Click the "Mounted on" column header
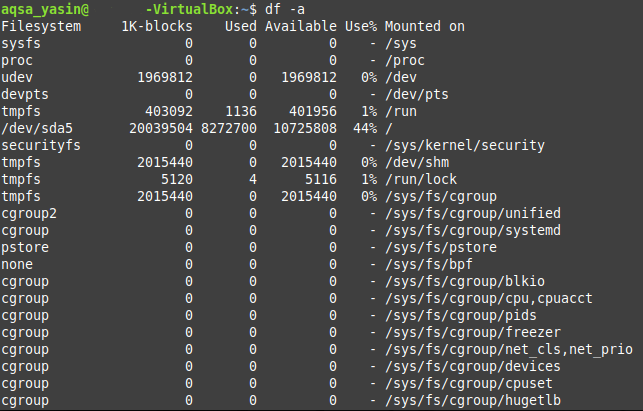The image size is (643, 411). [425, 27]
